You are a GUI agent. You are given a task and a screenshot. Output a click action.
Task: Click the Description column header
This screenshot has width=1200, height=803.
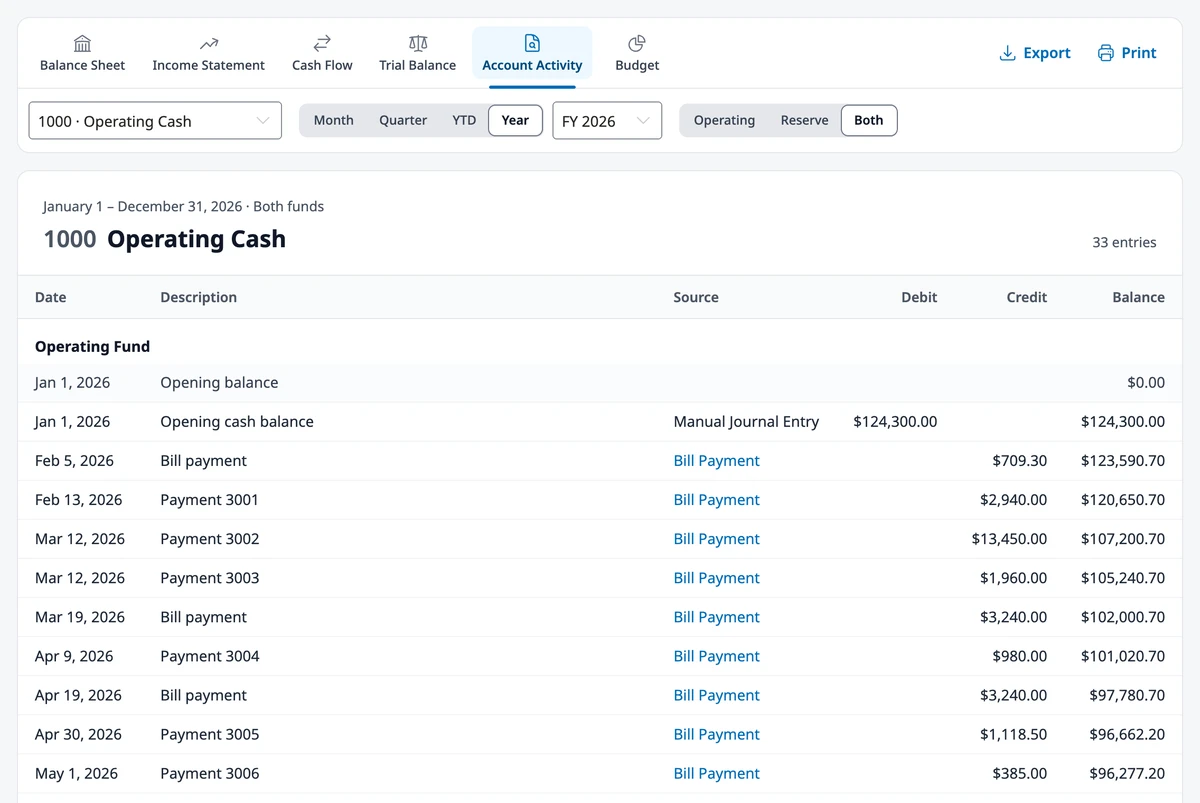(198, 297)
